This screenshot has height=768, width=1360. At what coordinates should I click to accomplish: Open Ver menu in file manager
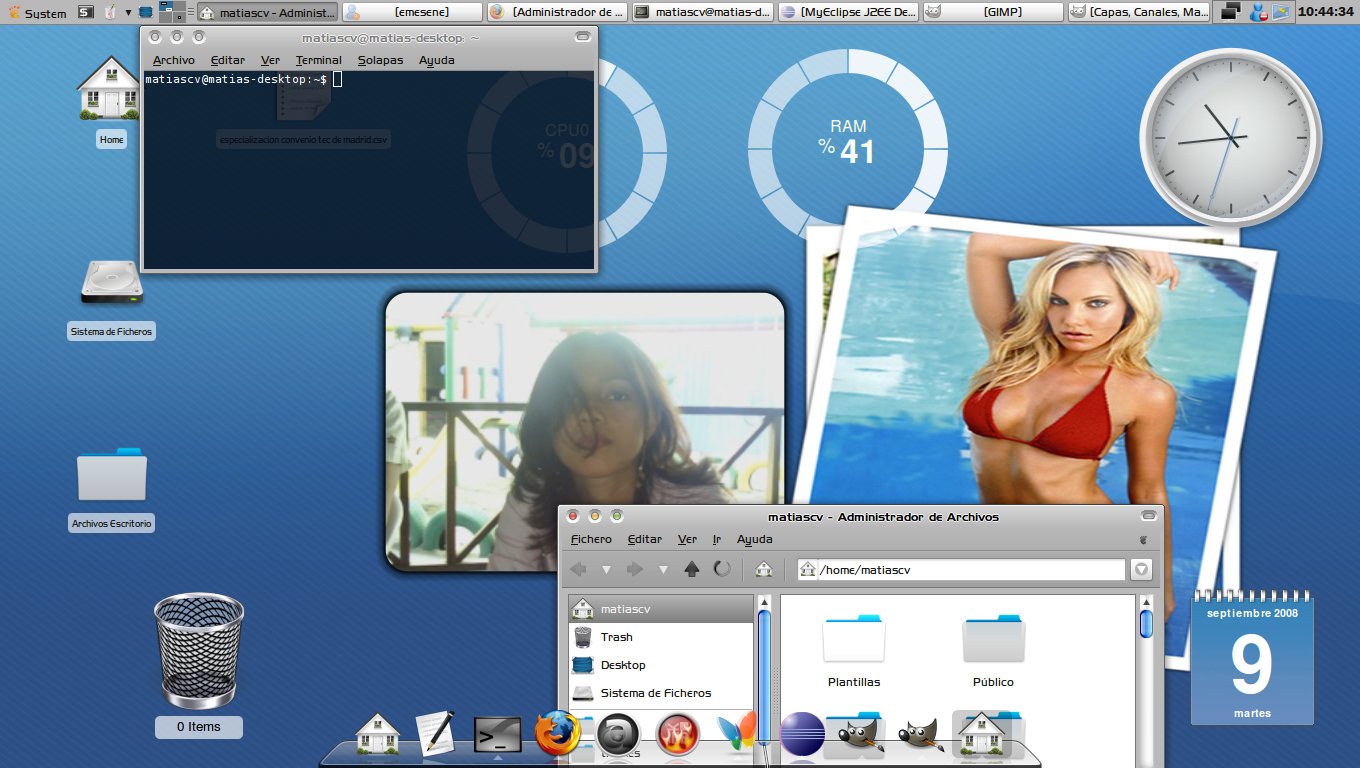point(687,539)
